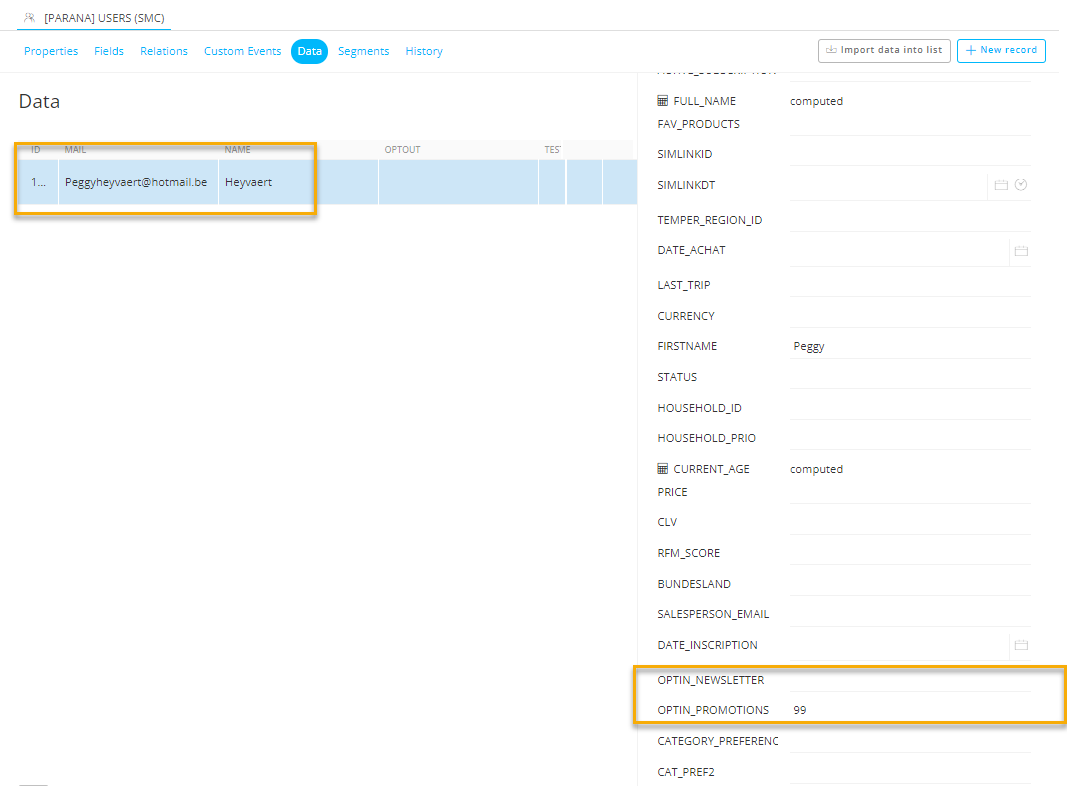
Task: Open calendar picker for DATE_INSCRIPTION field
Action: [x=1021, y=646]
